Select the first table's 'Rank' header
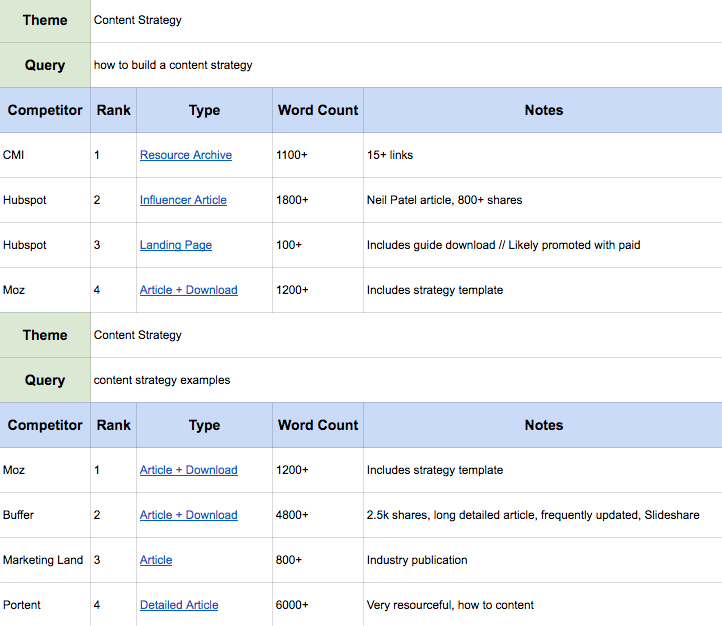The height and width of the screenshot is (626, 722). [113, 110]
